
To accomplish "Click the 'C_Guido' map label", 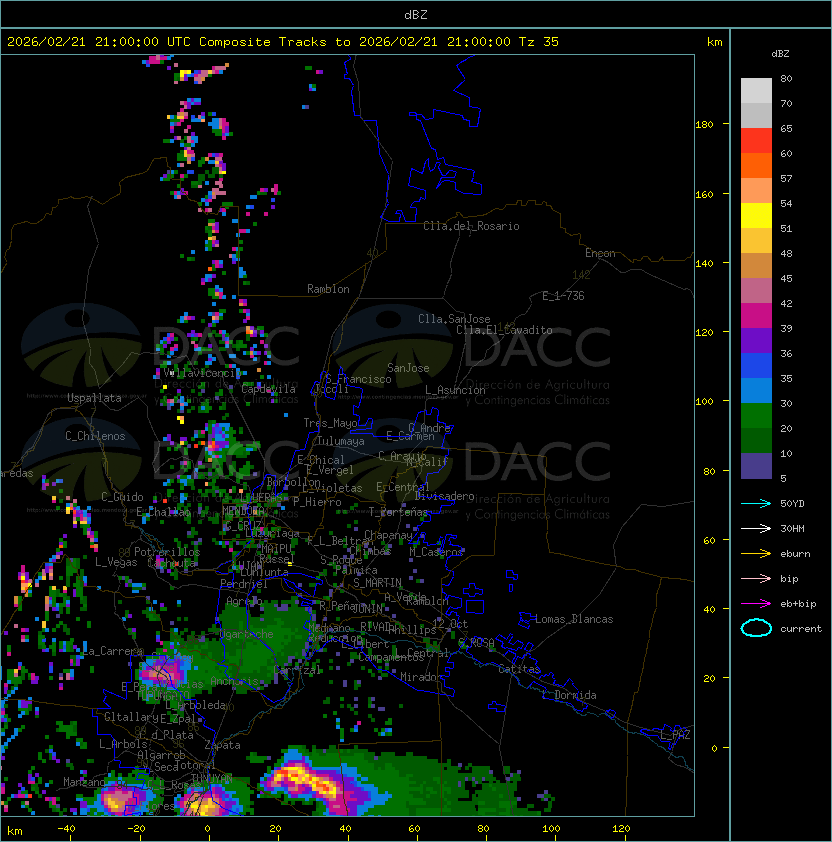I will click(122, 497).
